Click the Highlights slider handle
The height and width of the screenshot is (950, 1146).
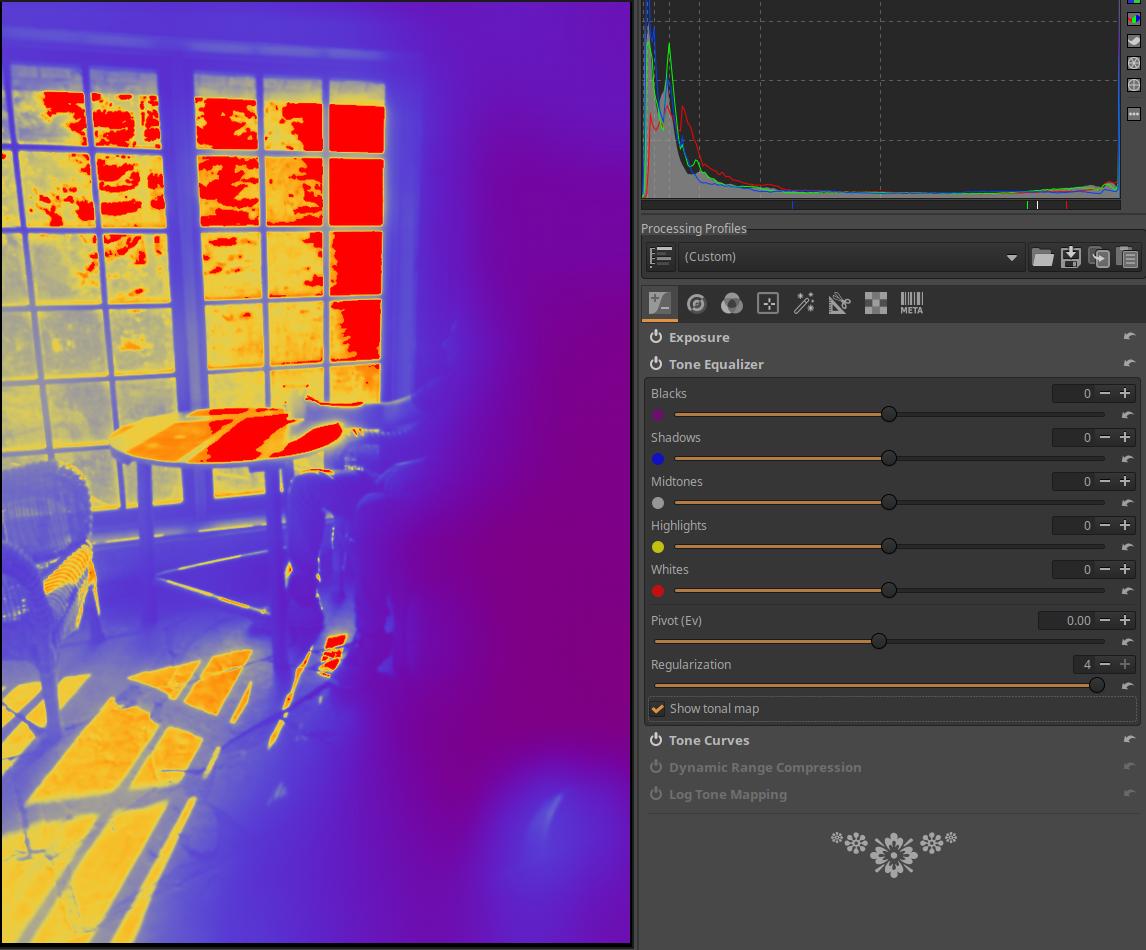point(889,547)
